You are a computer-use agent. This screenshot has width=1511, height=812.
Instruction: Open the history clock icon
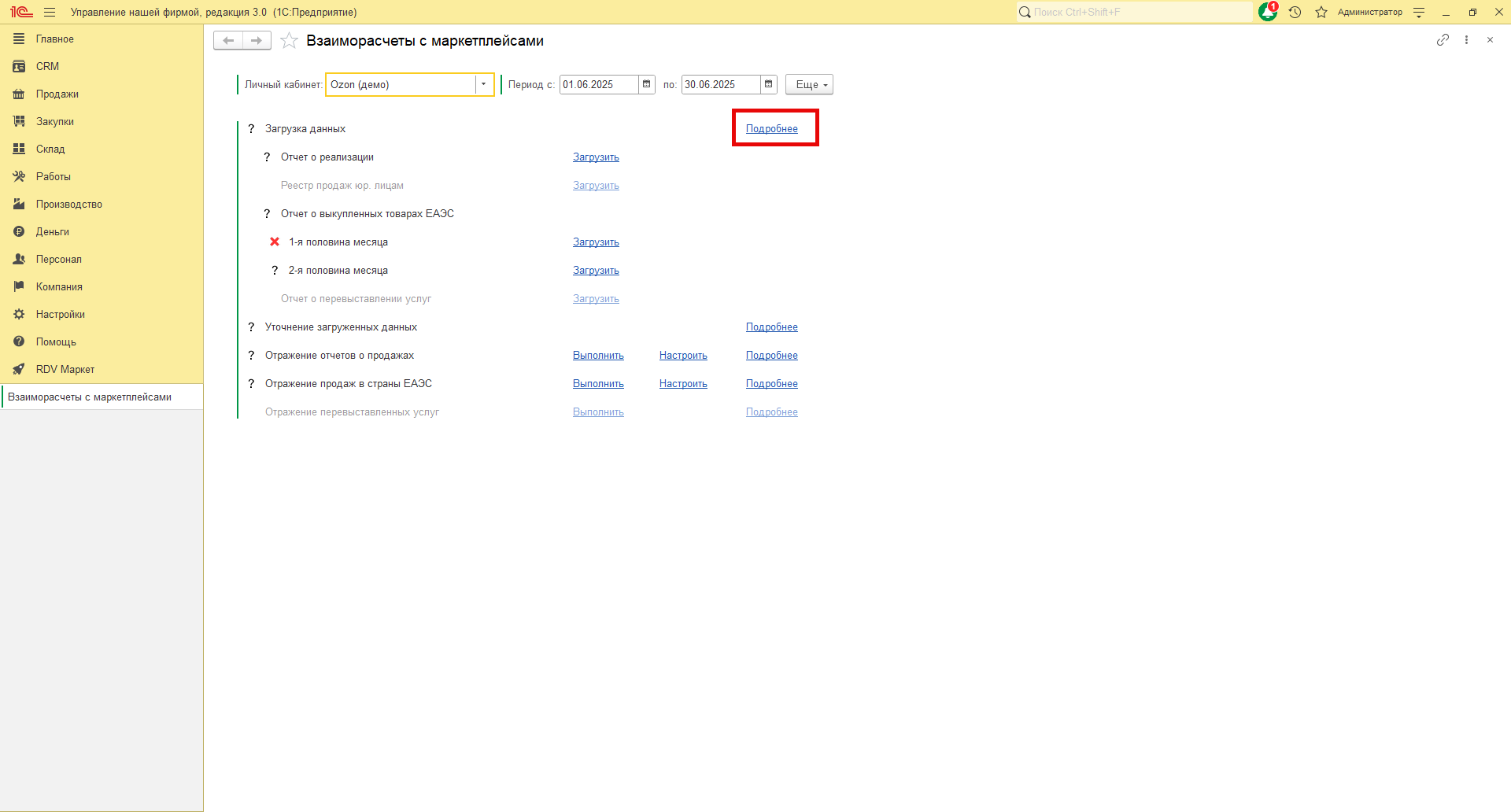click(1295, 12)
